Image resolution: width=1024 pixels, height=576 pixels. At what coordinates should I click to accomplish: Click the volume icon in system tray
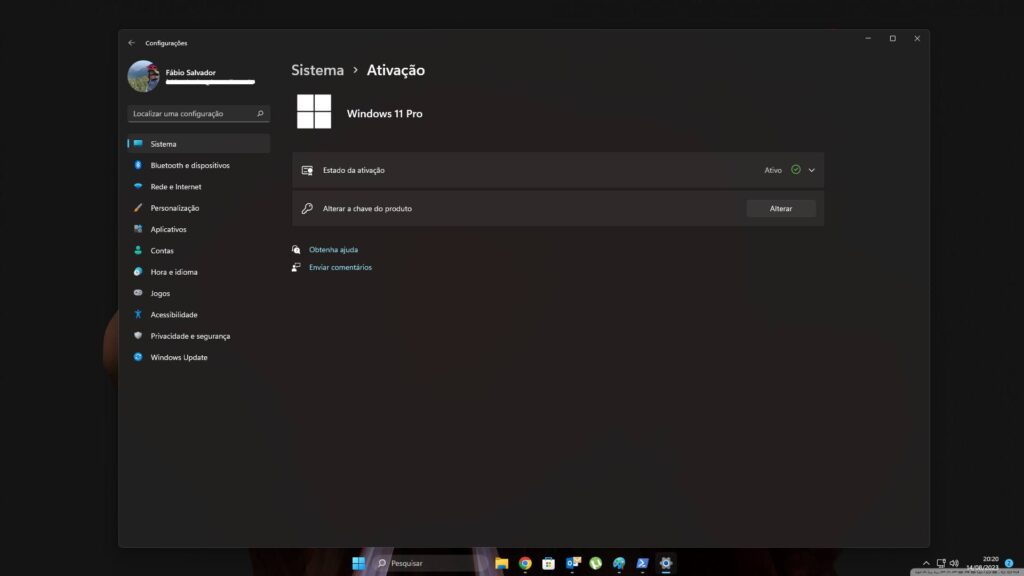[954, 563]
